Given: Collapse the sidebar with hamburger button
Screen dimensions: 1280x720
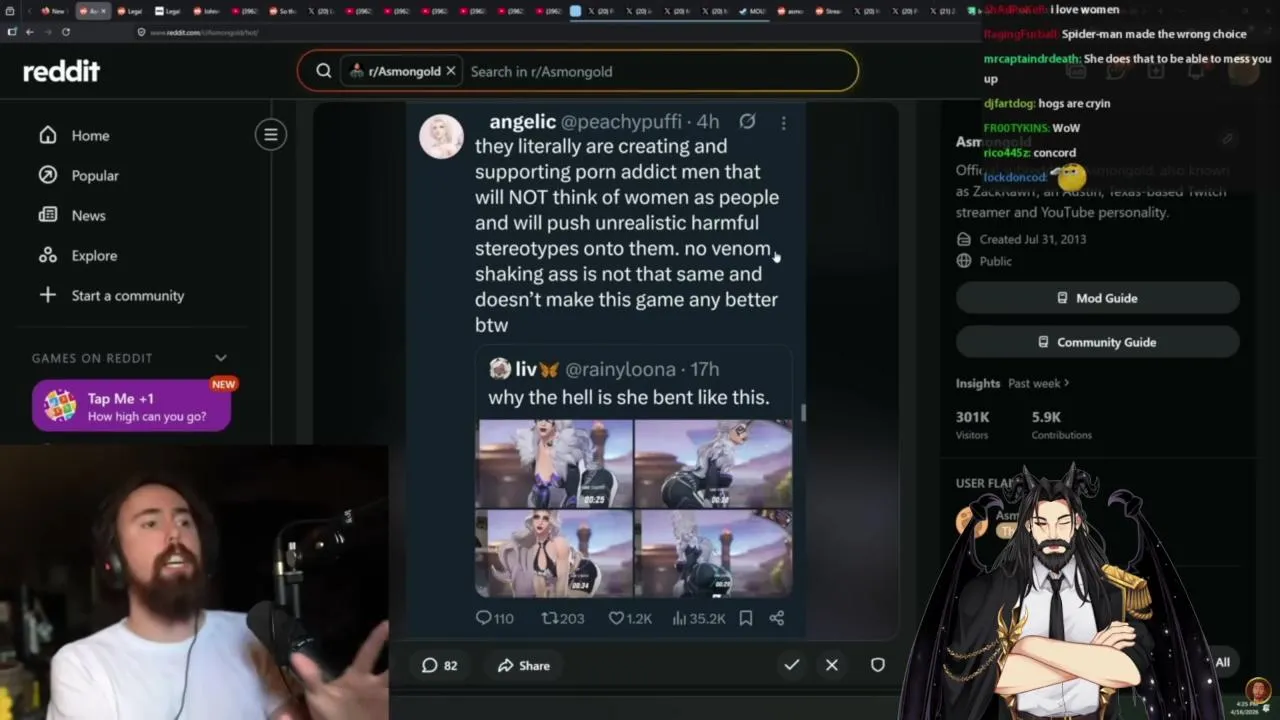Looking at the screenshot, I should pyautogui.click(x=271, y=135).
